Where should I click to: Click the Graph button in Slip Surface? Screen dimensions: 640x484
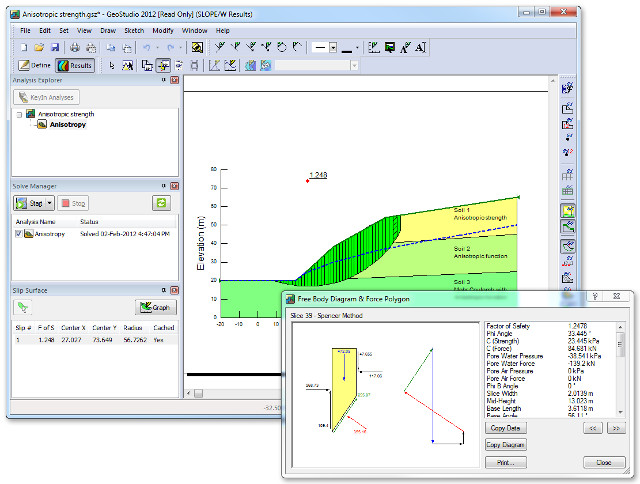click(156, 307)
